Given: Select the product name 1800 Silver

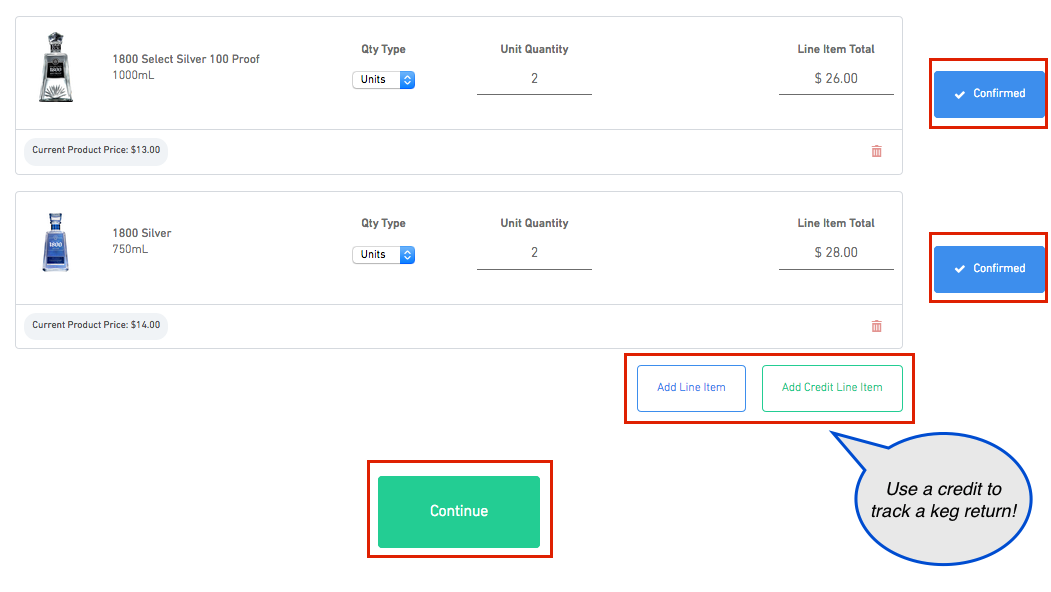Looking at the screenshot, I should tap(141, 233).
